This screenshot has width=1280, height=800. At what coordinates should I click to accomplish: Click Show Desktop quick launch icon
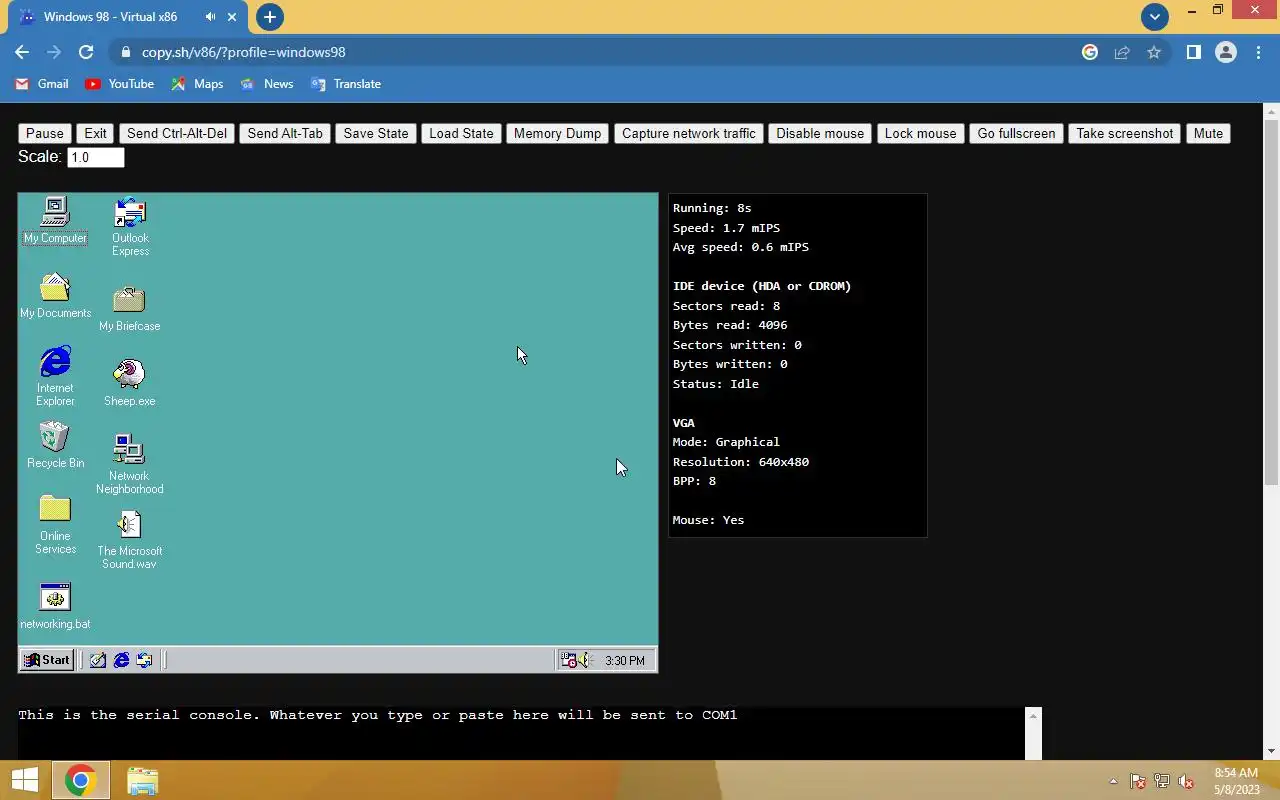[97, 660]
